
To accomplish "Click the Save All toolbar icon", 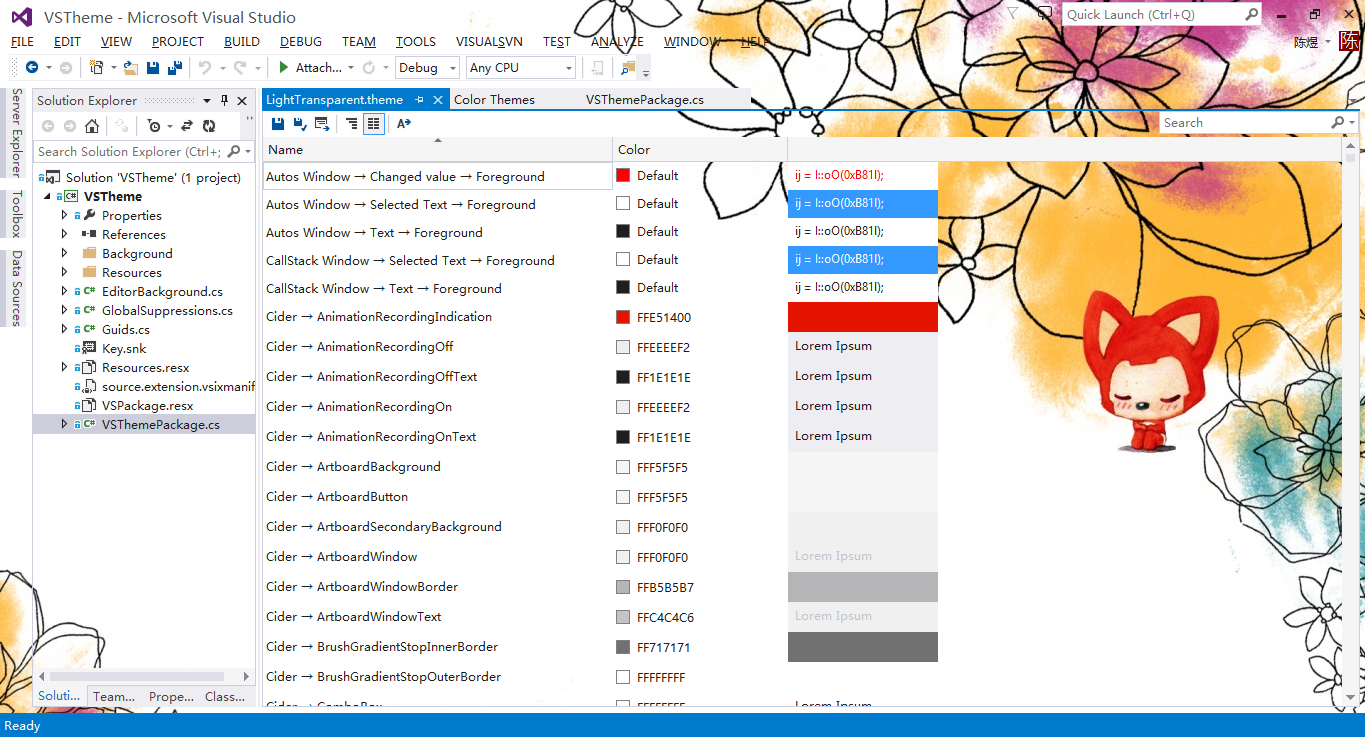I will [x=175, y=67].
